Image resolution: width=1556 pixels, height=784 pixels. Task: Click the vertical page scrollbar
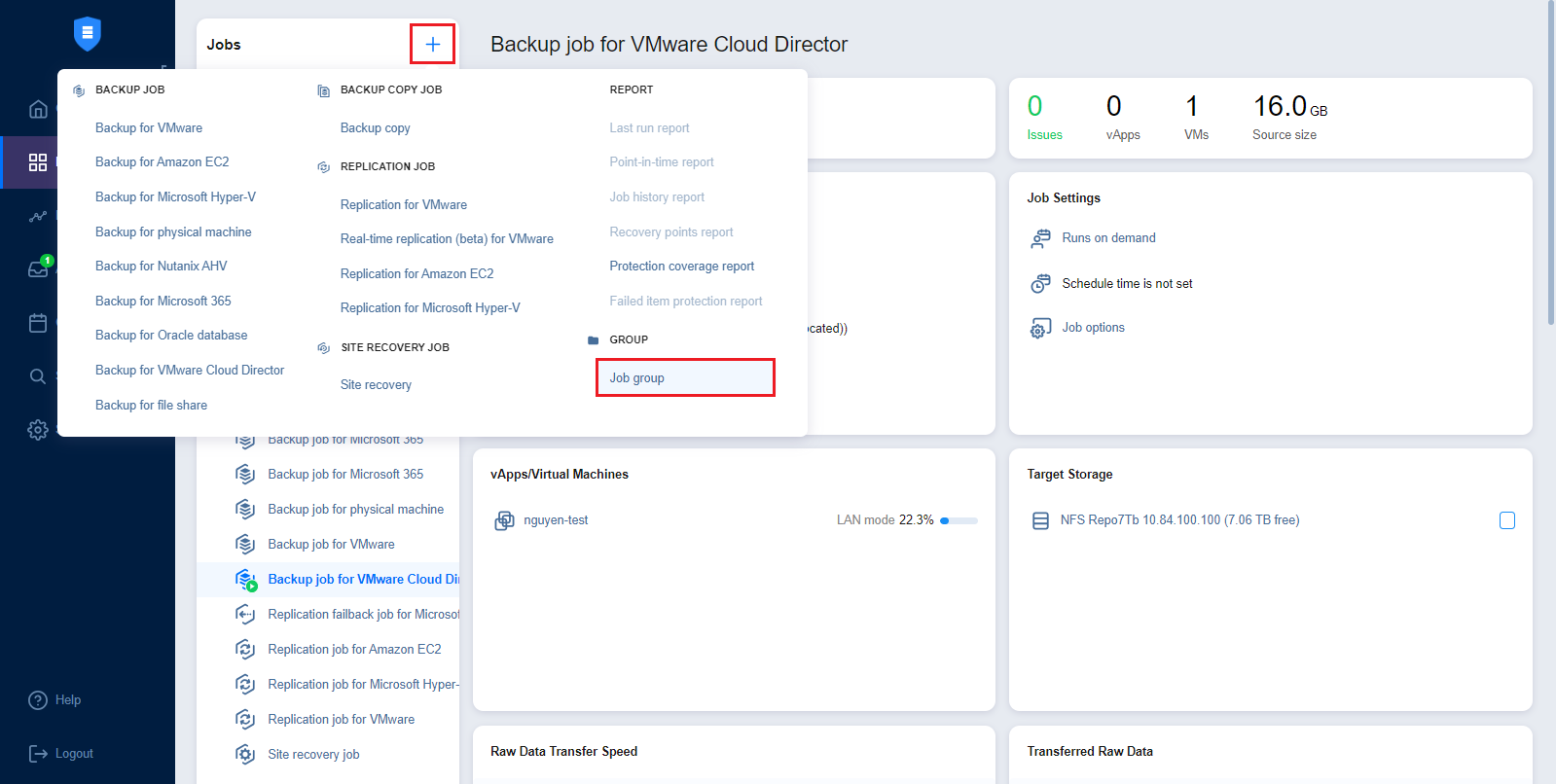(x=1550, y=165)
